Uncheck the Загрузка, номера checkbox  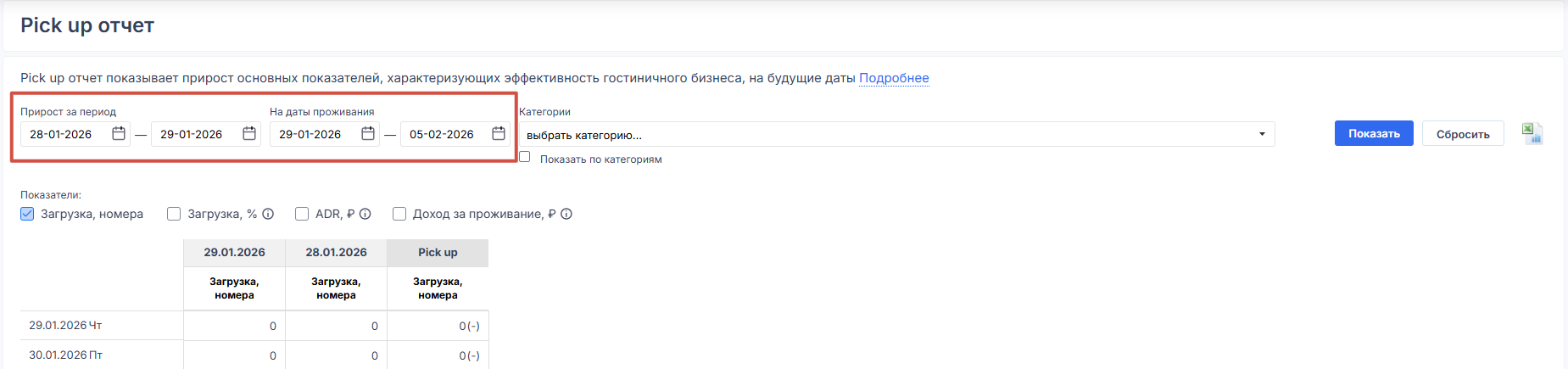click(27, 214)
